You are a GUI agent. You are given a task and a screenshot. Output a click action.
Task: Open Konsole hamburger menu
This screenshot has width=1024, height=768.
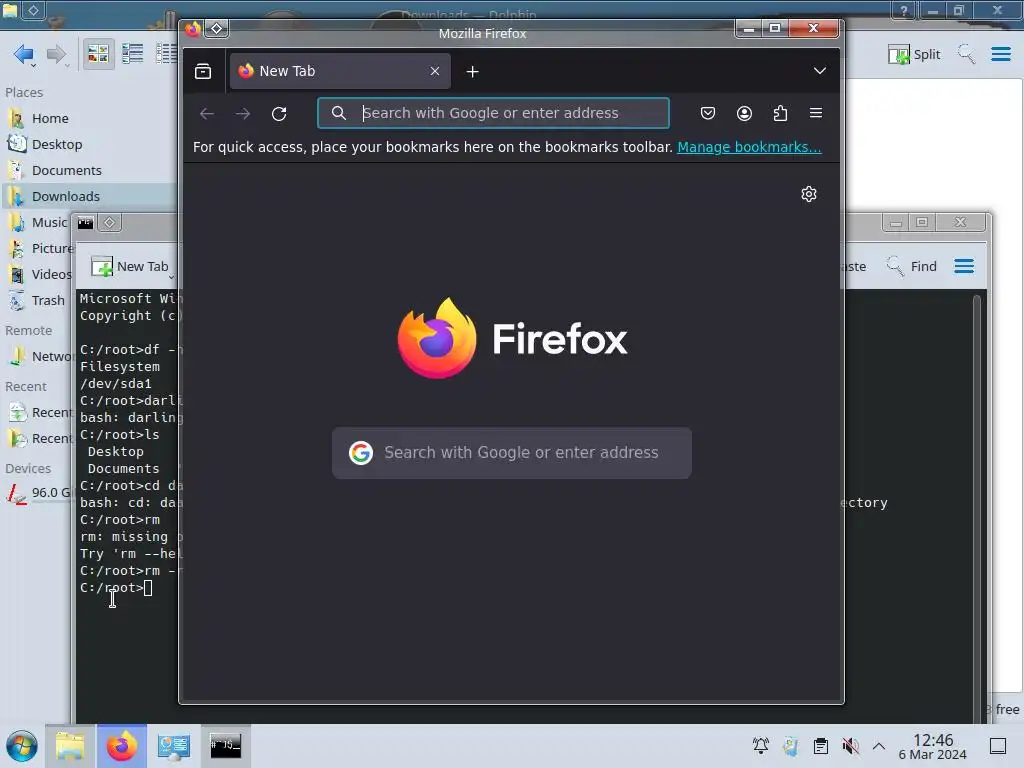click(965, 266)
